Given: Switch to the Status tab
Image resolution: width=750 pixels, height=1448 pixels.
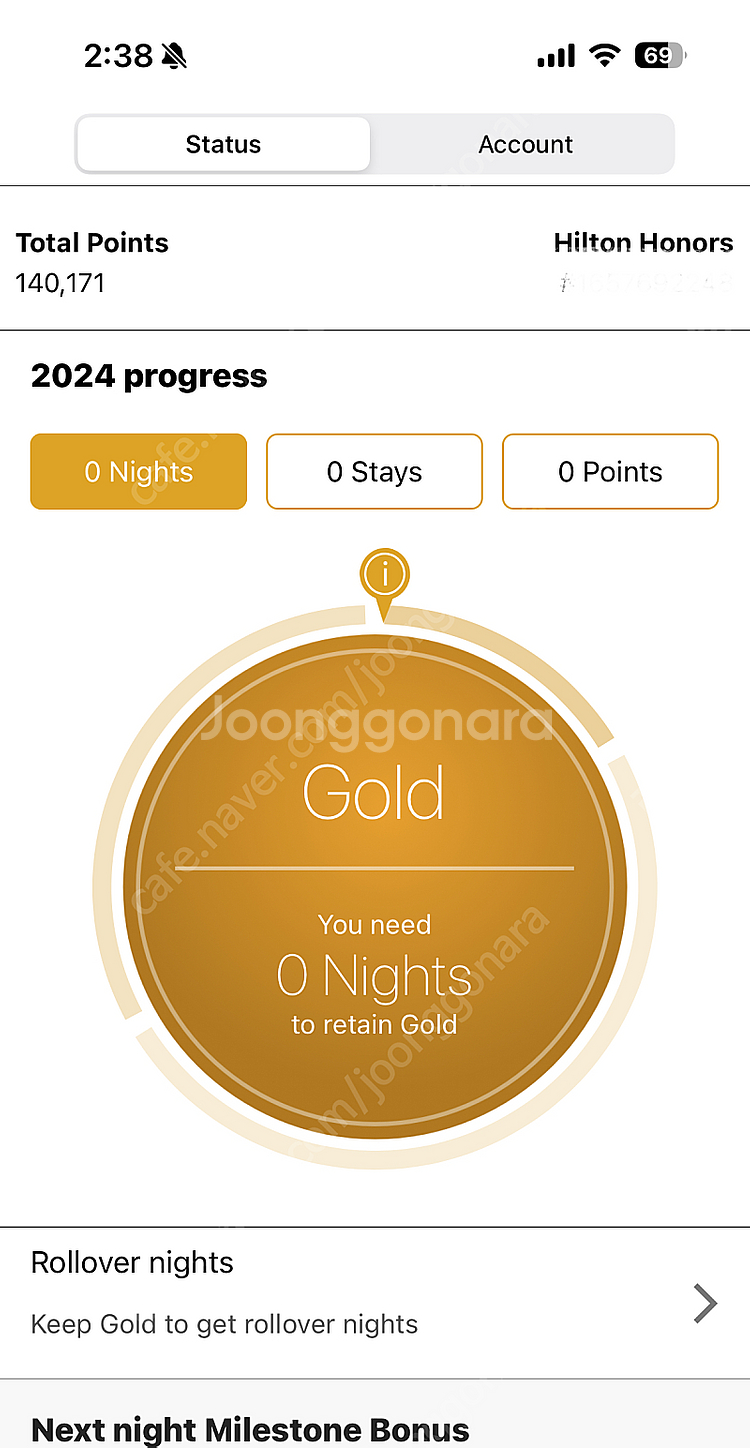Looking at the screenshot, I should pyautogui.click(x=223, y=144).
